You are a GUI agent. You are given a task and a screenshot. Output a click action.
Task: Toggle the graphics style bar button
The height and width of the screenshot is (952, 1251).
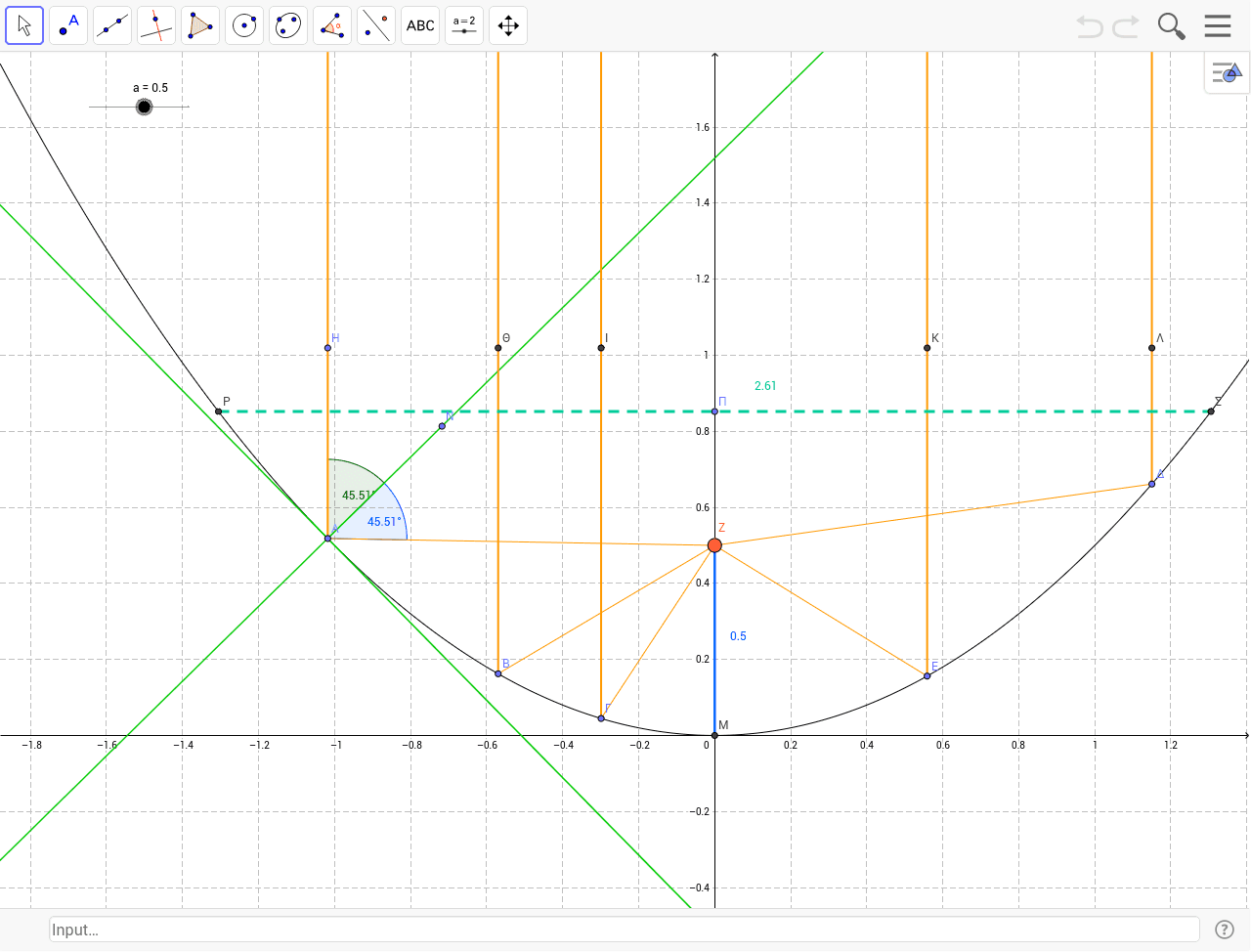click(1227, 72)
